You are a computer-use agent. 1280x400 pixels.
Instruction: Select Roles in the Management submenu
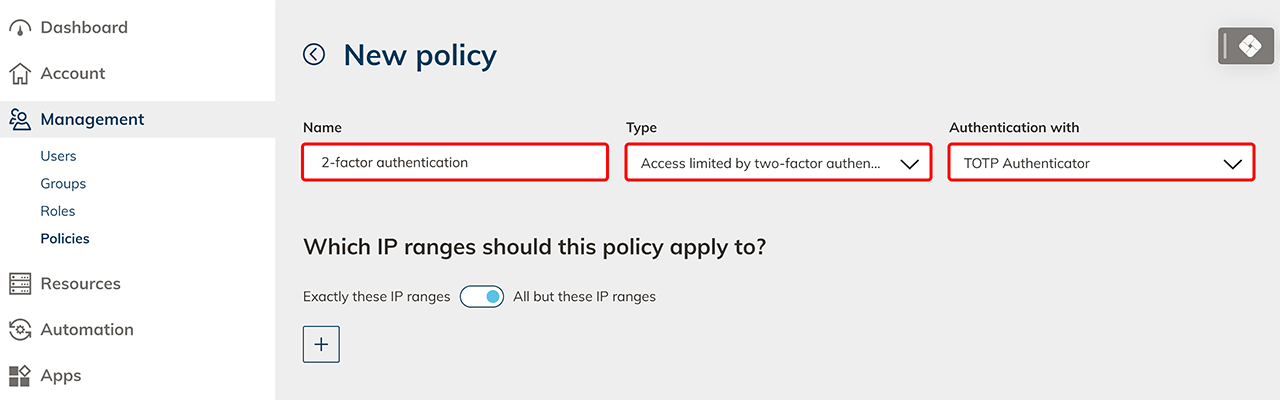pos(58,211)
